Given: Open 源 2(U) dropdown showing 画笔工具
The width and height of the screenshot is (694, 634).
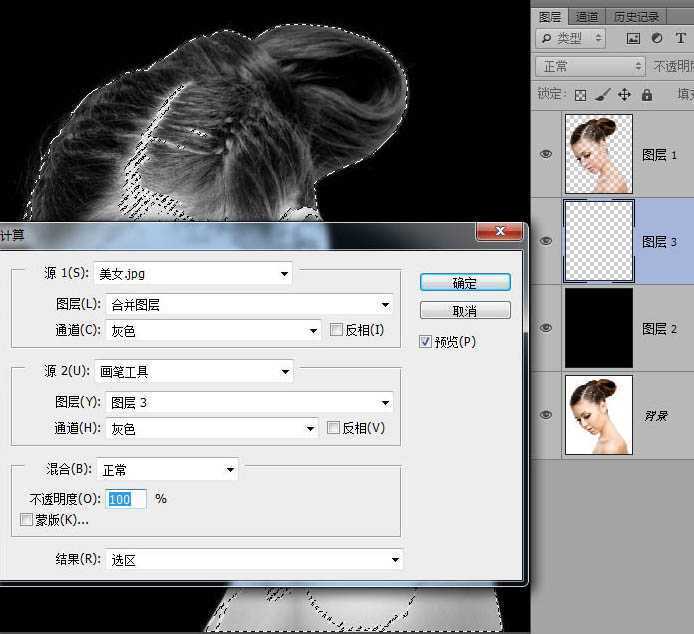Looking at the screenshot, I should (194, 371).
